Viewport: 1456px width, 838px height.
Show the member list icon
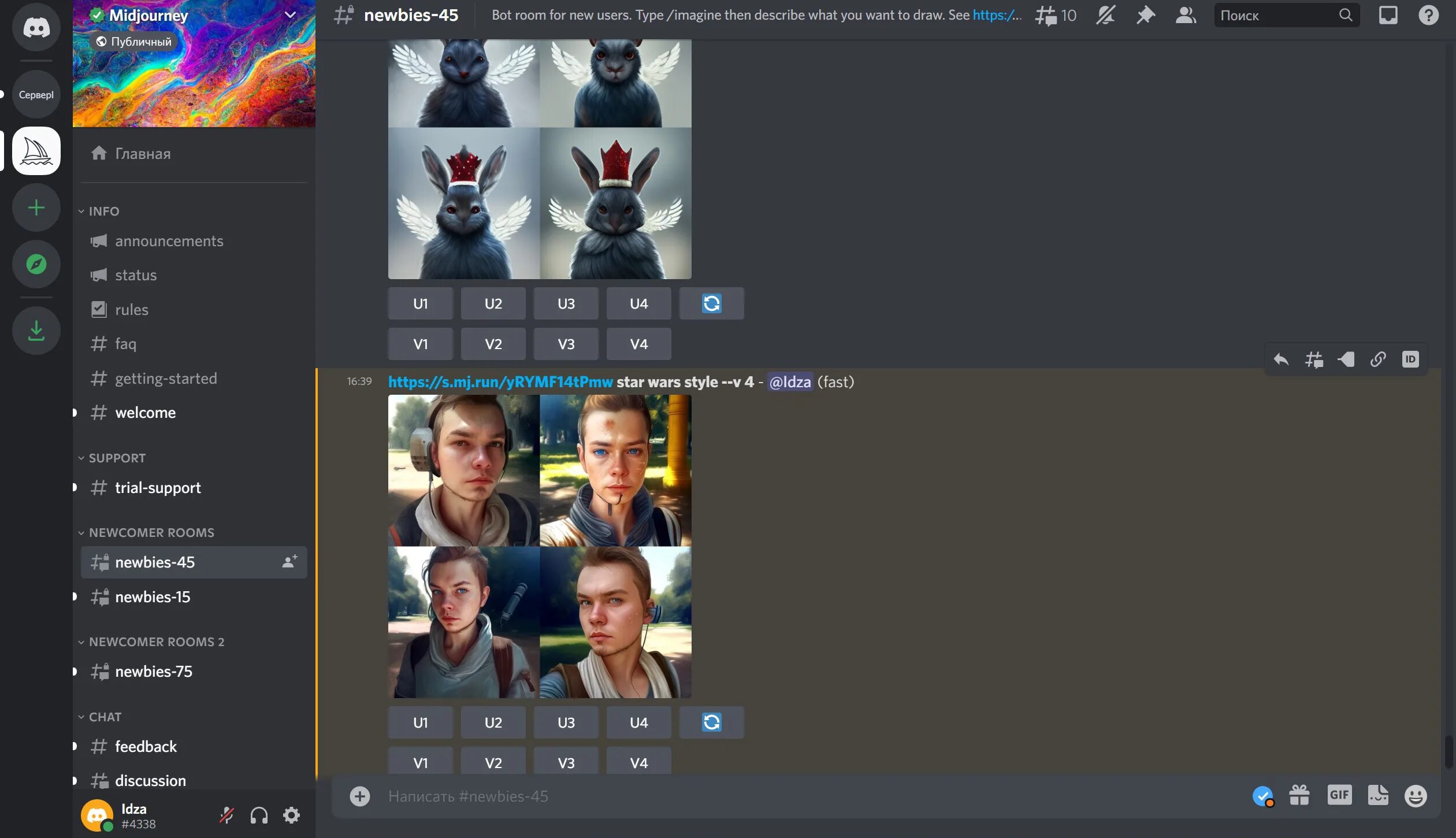click(1185, 15)
